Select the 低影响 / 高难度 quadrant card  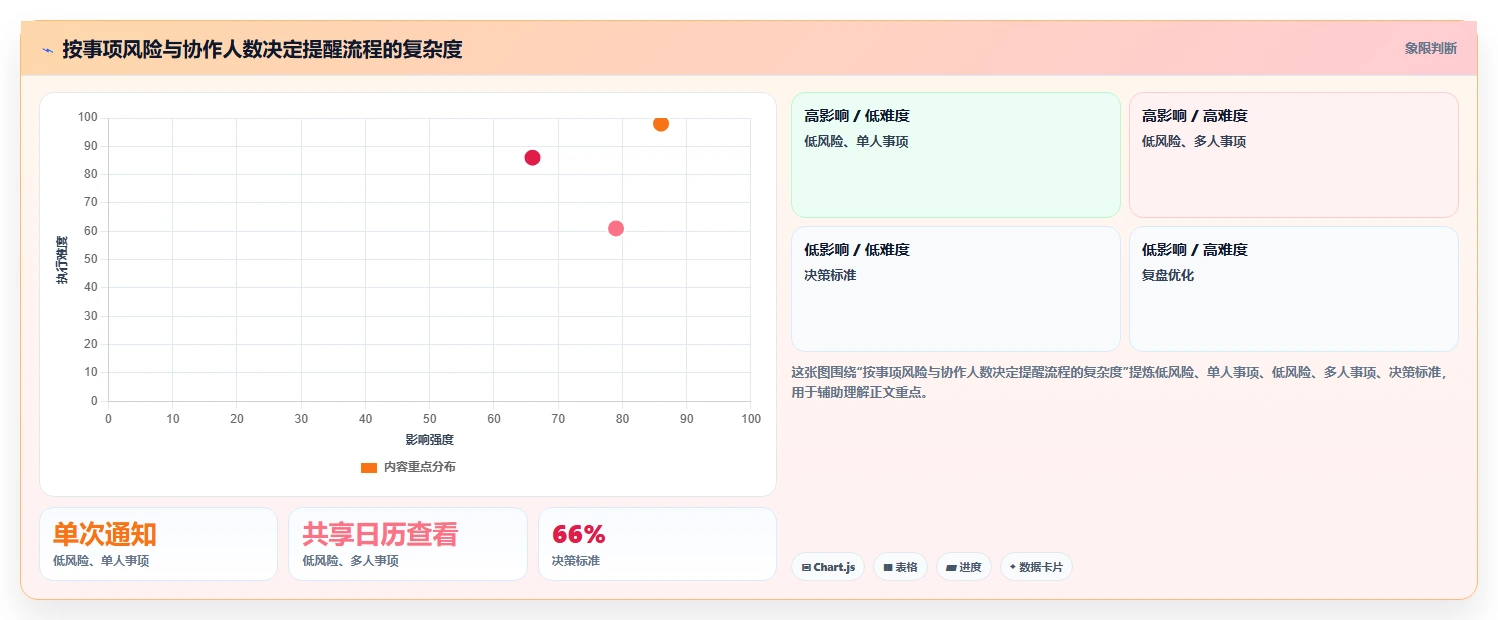click(x=1293, y=289)
